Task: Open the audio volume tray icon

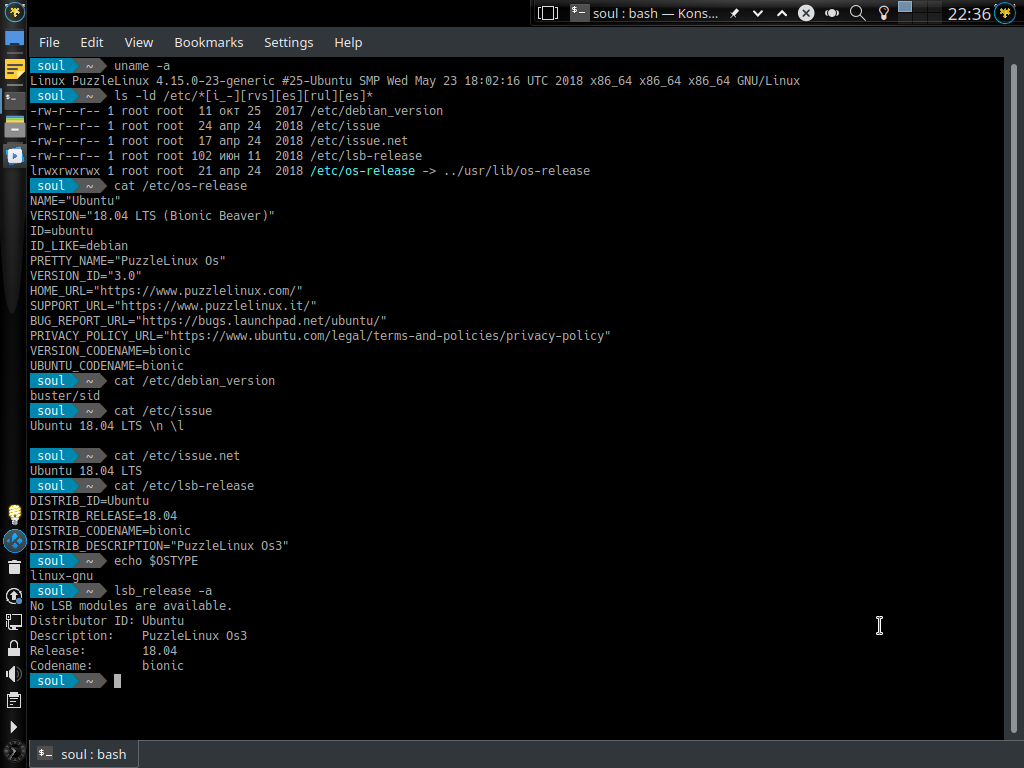Action: [x=14, y=674]
